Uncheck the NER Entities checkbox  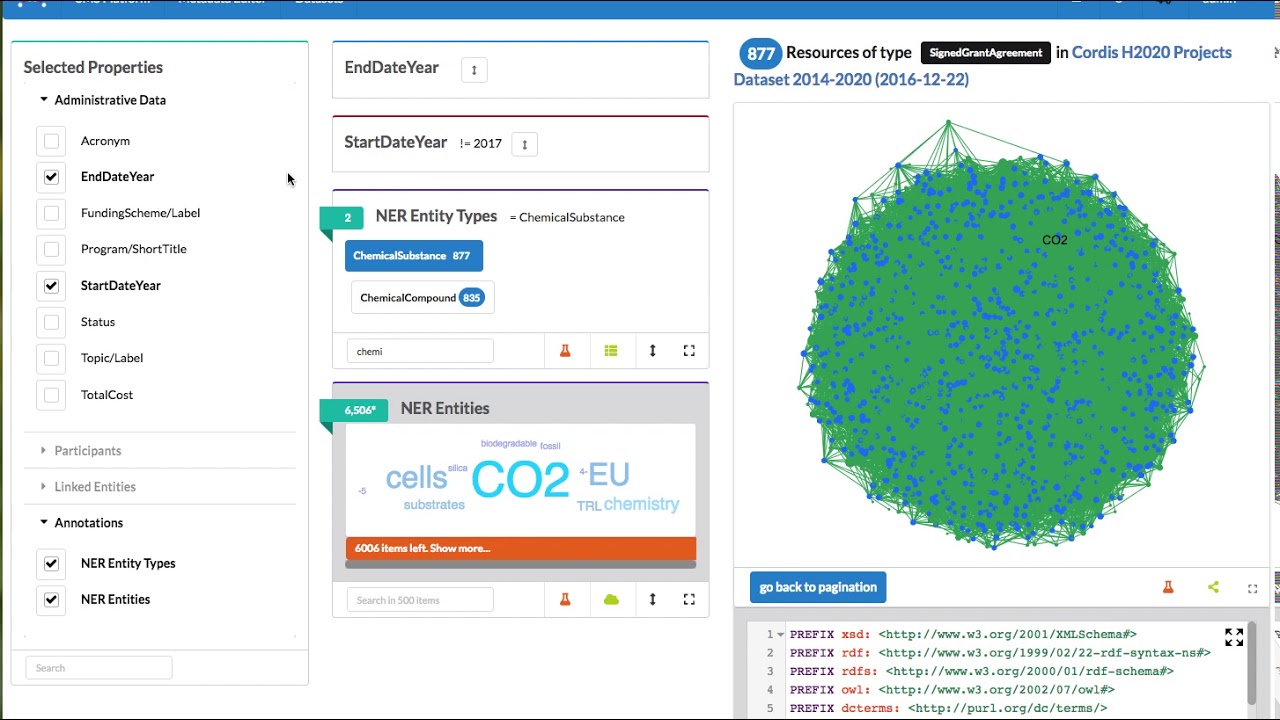pyautogui.click(x=51, y=599)
